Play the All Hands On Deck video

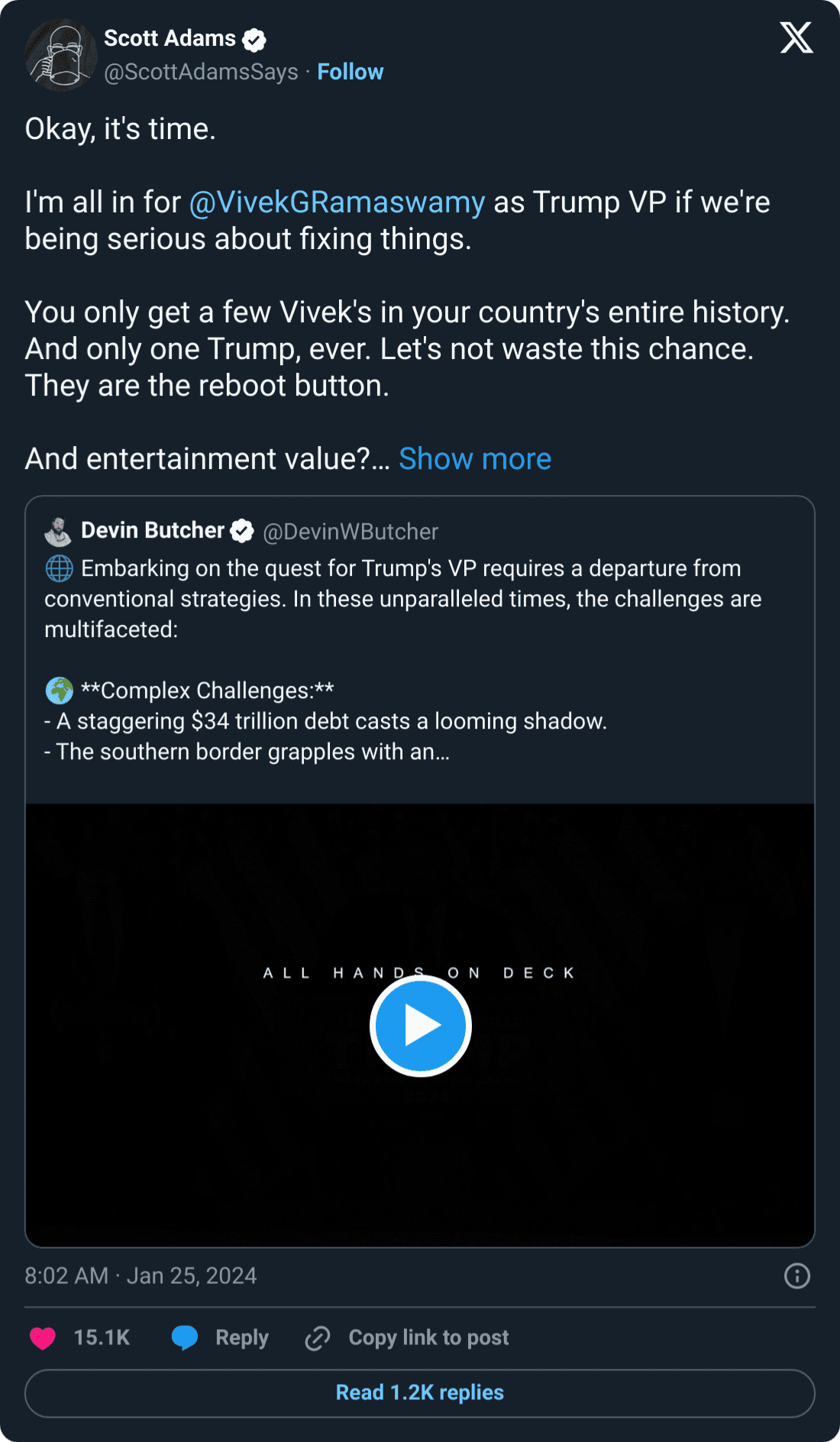420,1026
